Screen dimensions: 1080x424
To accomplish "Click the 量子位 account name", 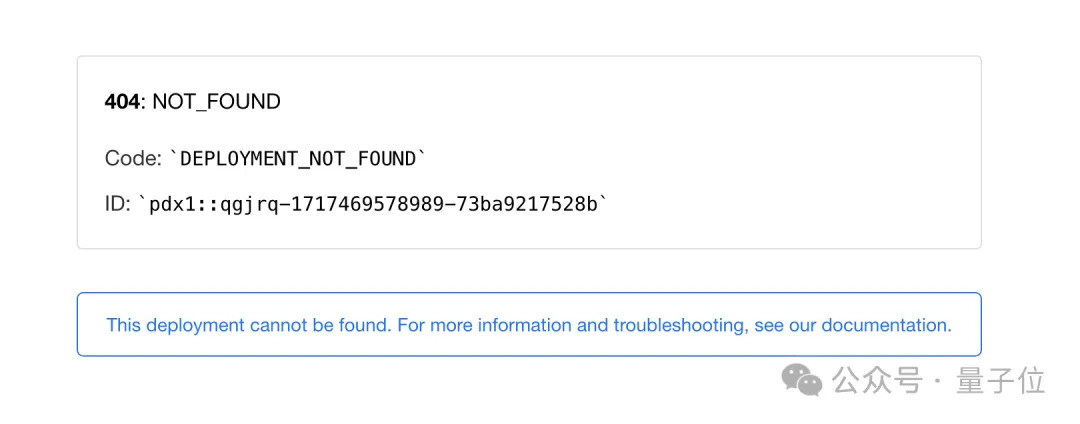I will [x=1000, y=380].
